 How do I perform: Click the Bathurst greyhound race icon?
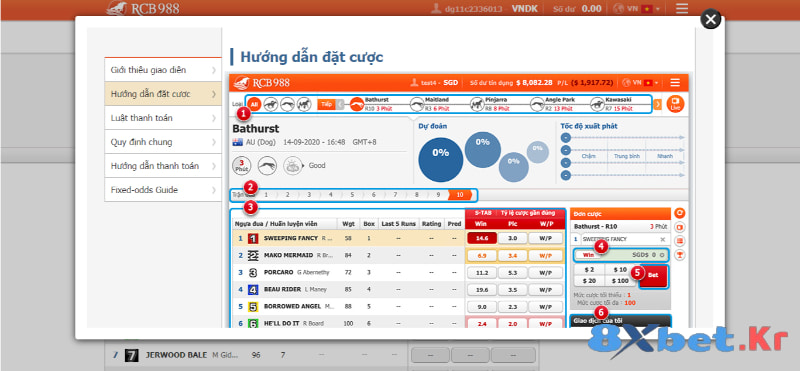[x=356, y=104]
